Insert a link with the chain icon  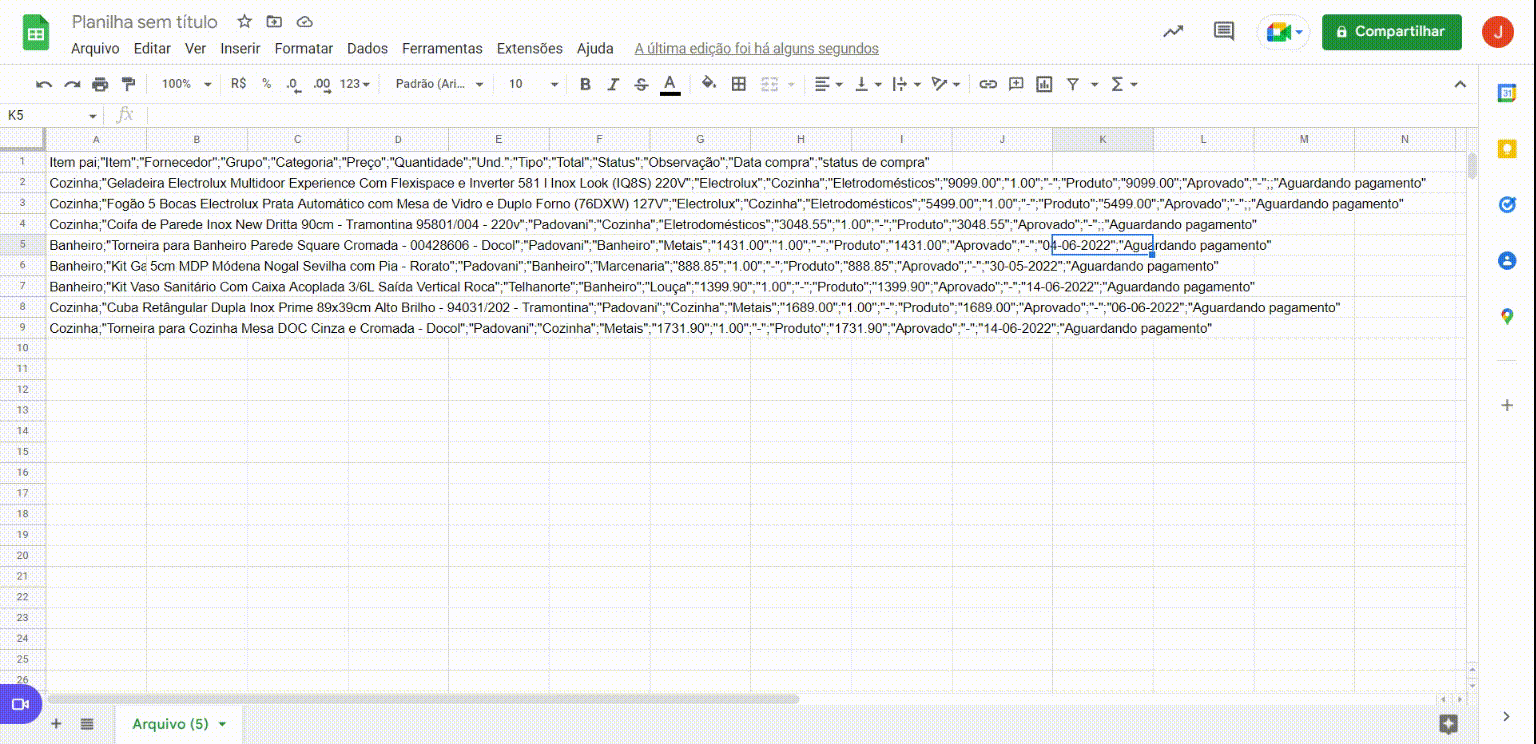tap(988, 84)
